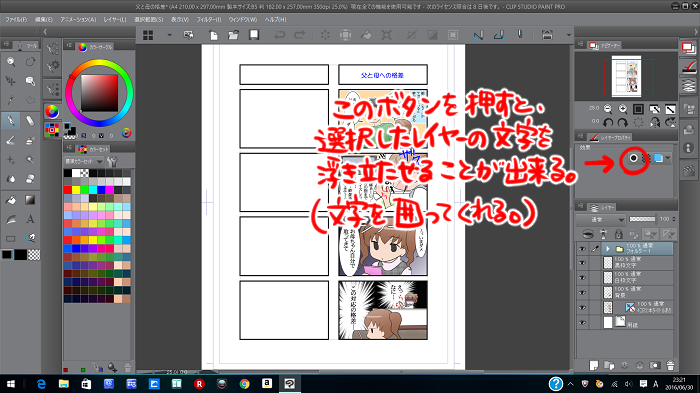The image size is (700, 393).
Task: Open the フィルター(I) menu
Action: coord(208,20)
